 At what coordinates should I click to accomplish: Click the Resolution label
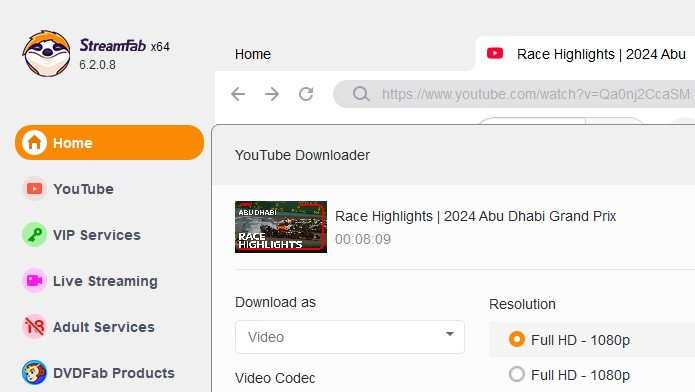(522, 304)
